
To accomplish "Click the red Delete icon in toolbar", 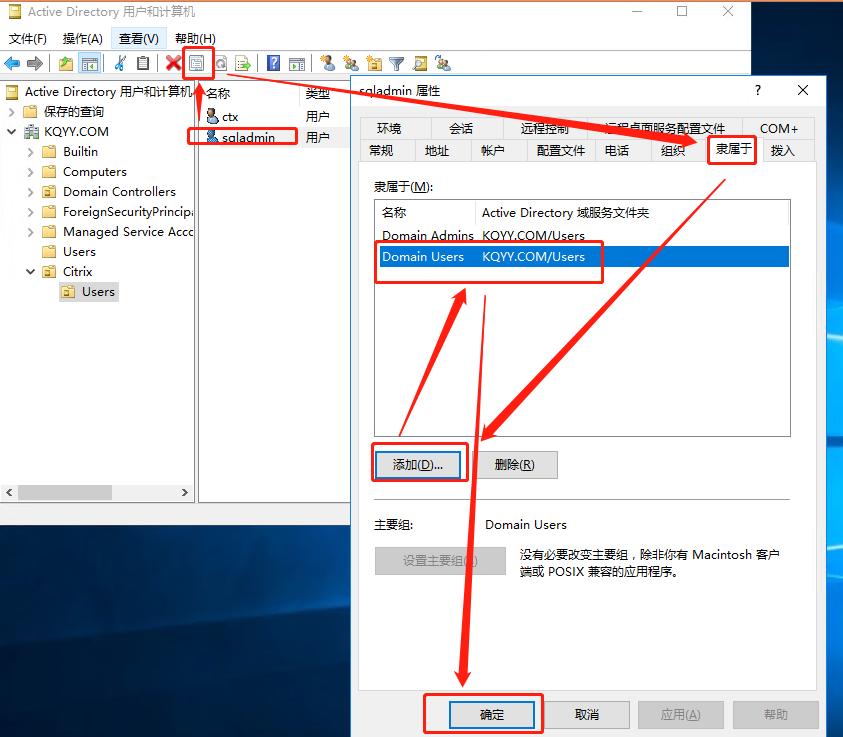I will [173, 64].
